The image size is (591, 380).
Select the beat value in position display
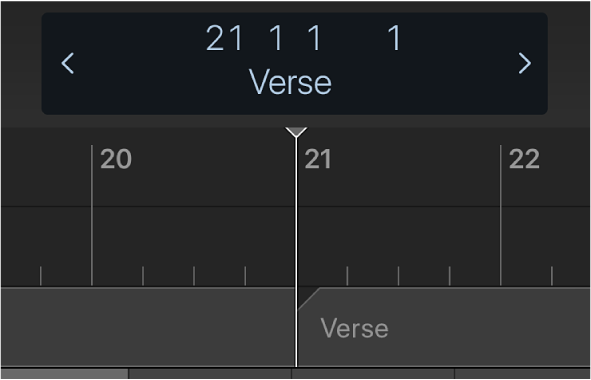tap(276, 38)
